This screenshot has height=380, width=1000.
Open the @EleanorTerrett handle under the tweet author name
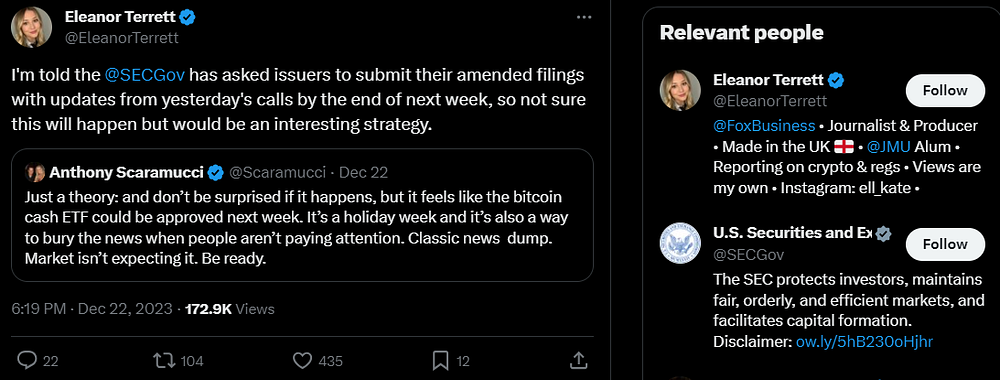pos(122,38)
